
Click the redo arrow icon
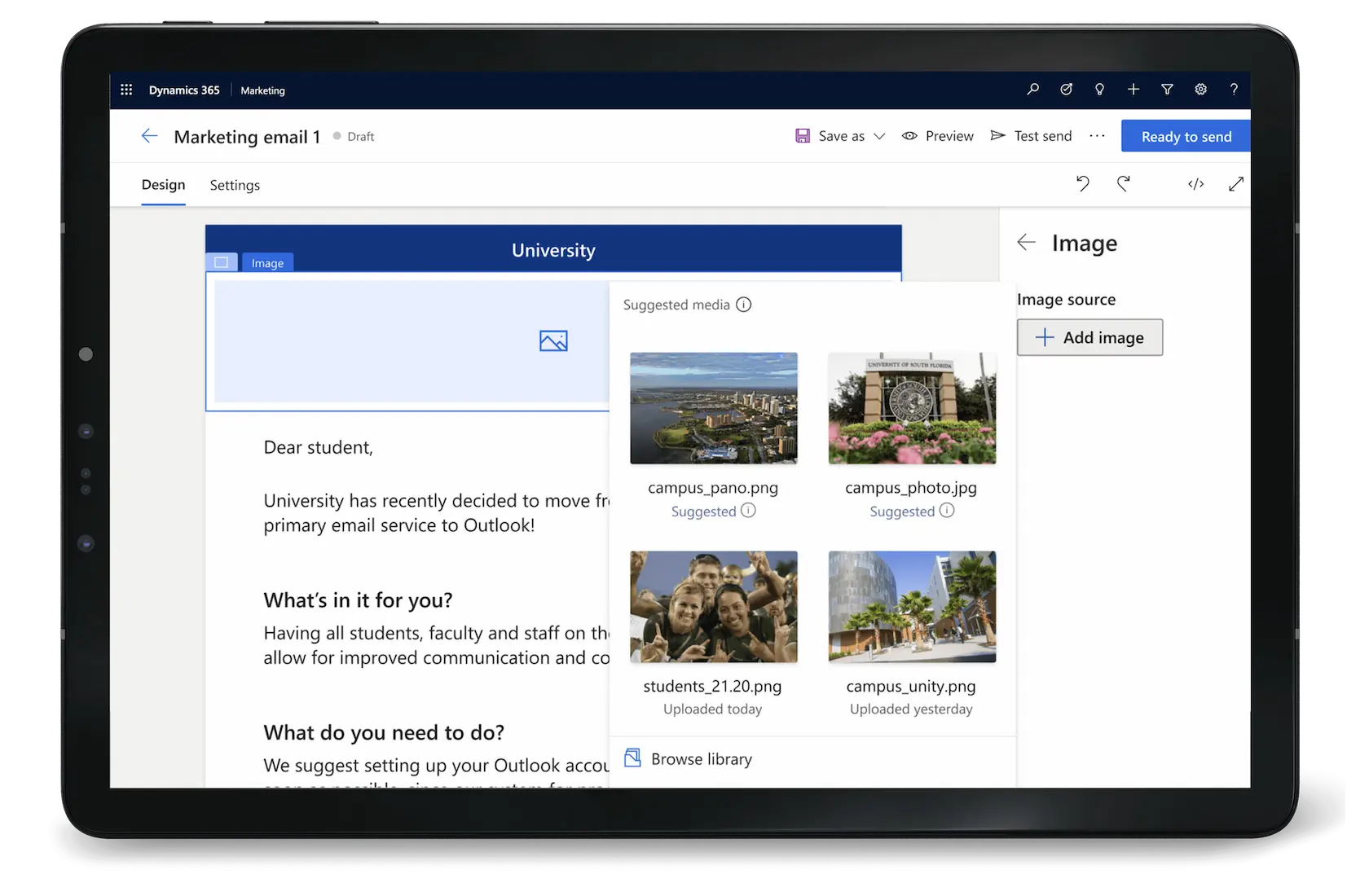tap(1123, 184)
